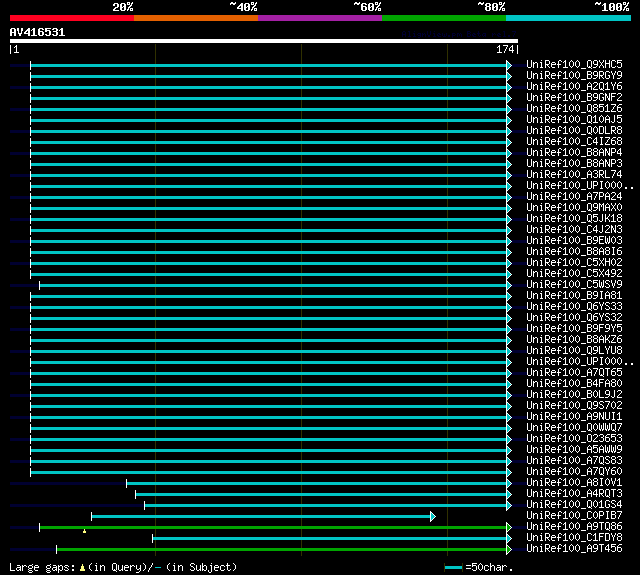Open the UniRef100_Q6YS33 record
640x575 pixels.
click(x=574, y=307)
